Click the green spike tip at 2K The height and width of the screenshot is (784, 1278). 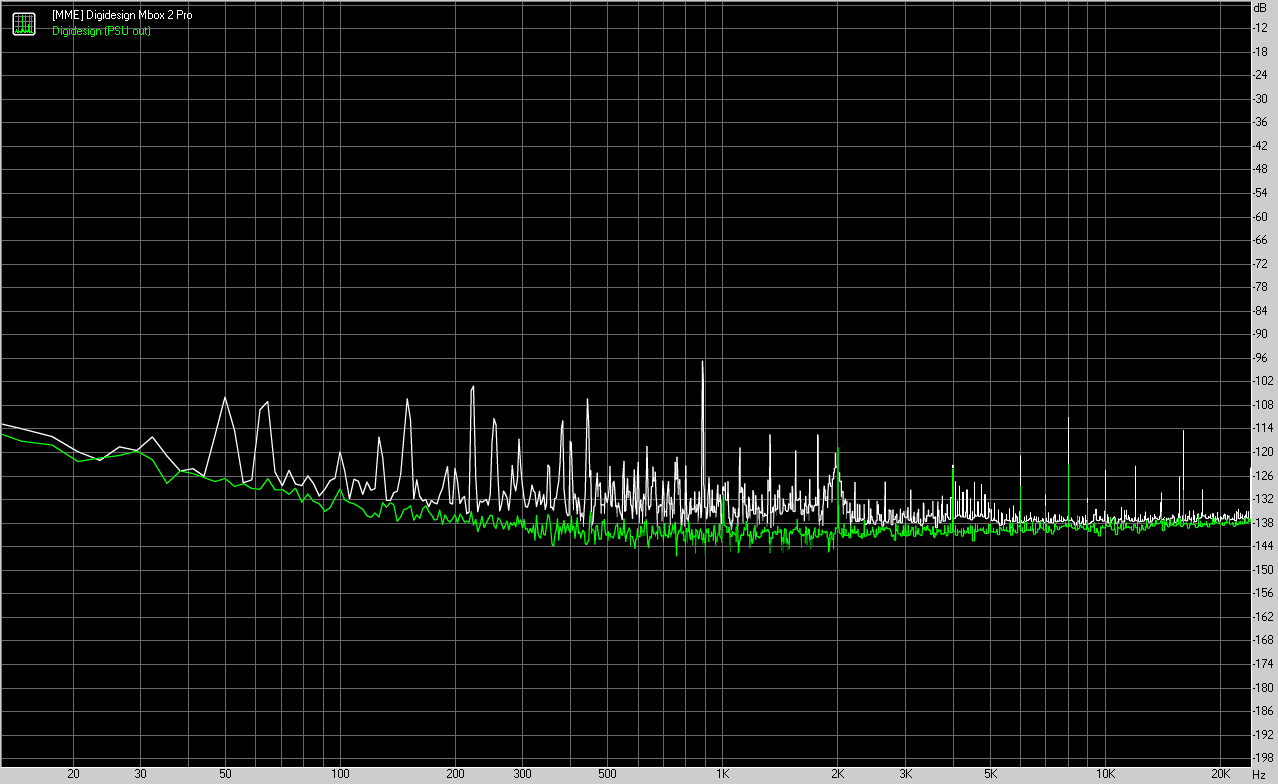click(838, 449)
